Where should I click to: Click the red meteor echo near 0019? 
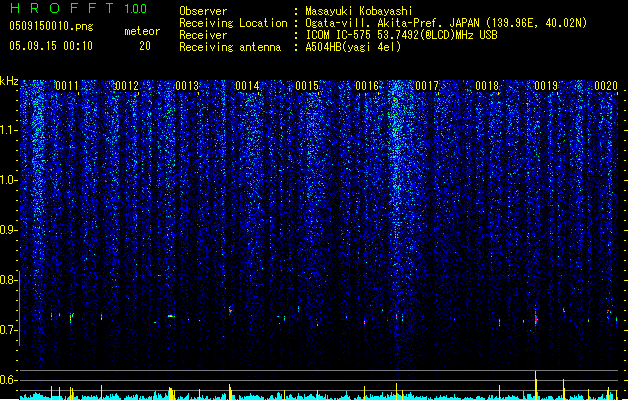536,319
